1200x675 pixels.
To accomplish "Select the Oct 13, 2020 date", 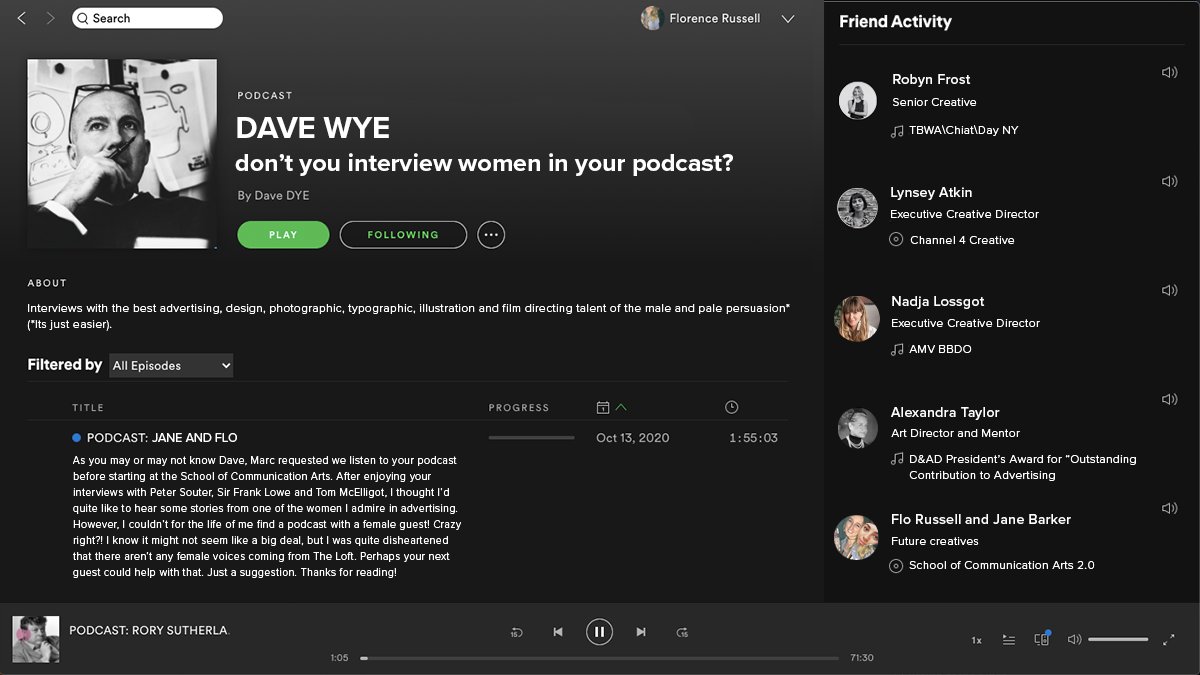I will [633, 438].
